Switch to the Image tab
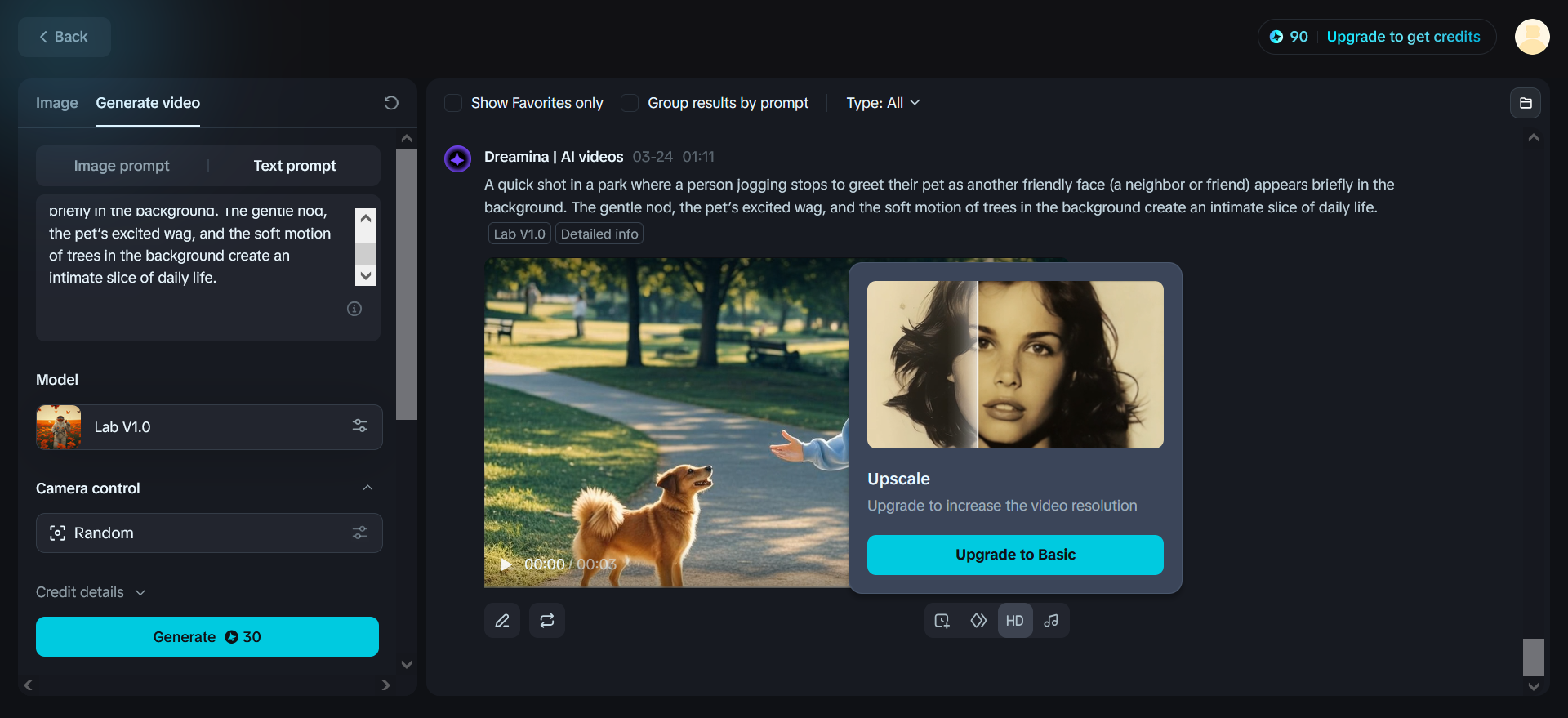This screenshot has height=718, width=1568. (57, 103)
